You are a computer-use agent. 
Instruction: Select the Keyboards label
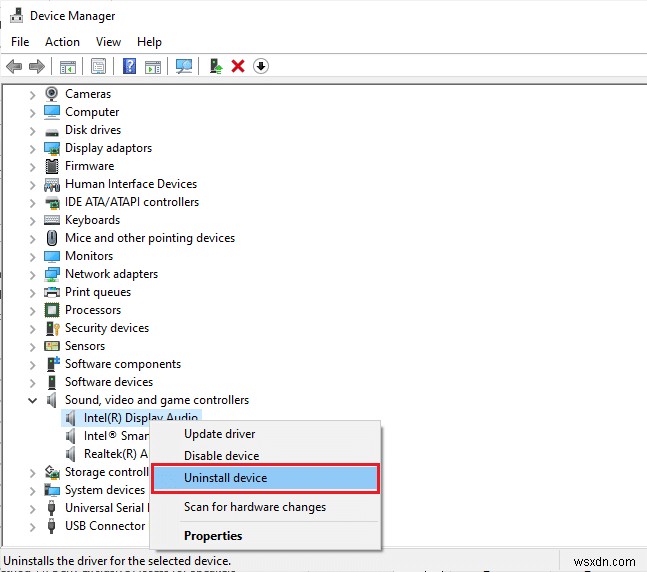[x=92, y=220]
